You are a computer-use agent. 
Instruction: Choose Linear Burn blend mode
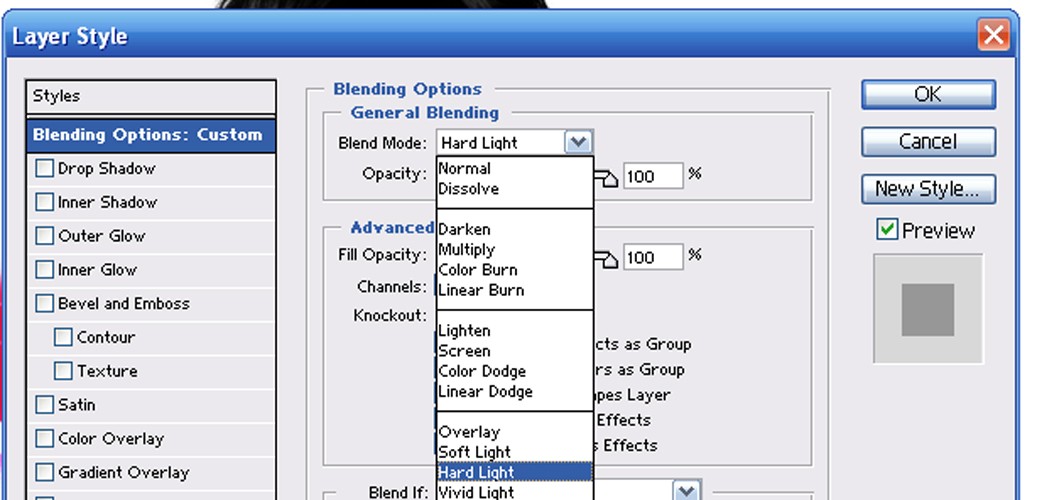(514, 290)
